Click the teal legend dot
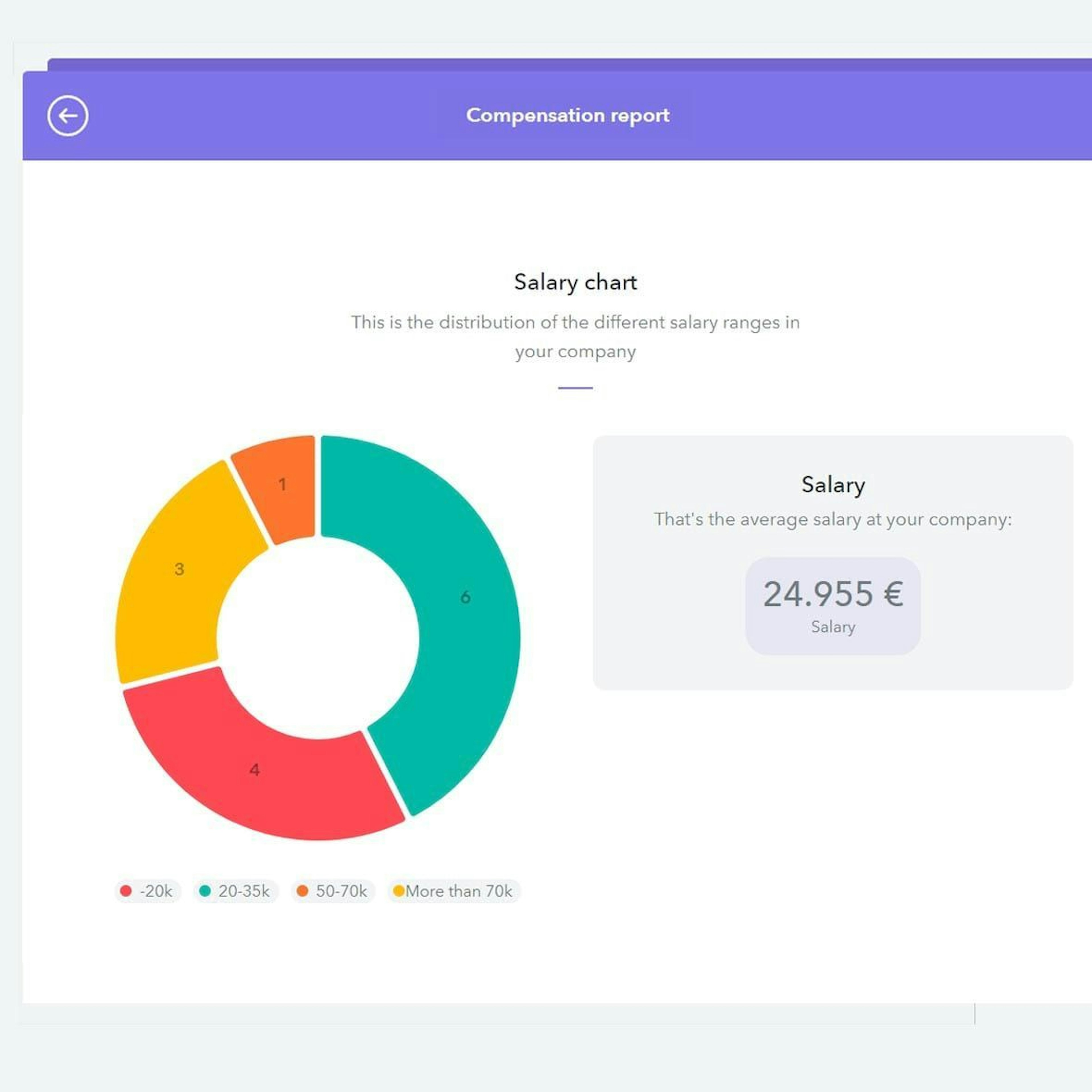The width and height of the screenshot is (1092, 1092). tap(205, 891)
